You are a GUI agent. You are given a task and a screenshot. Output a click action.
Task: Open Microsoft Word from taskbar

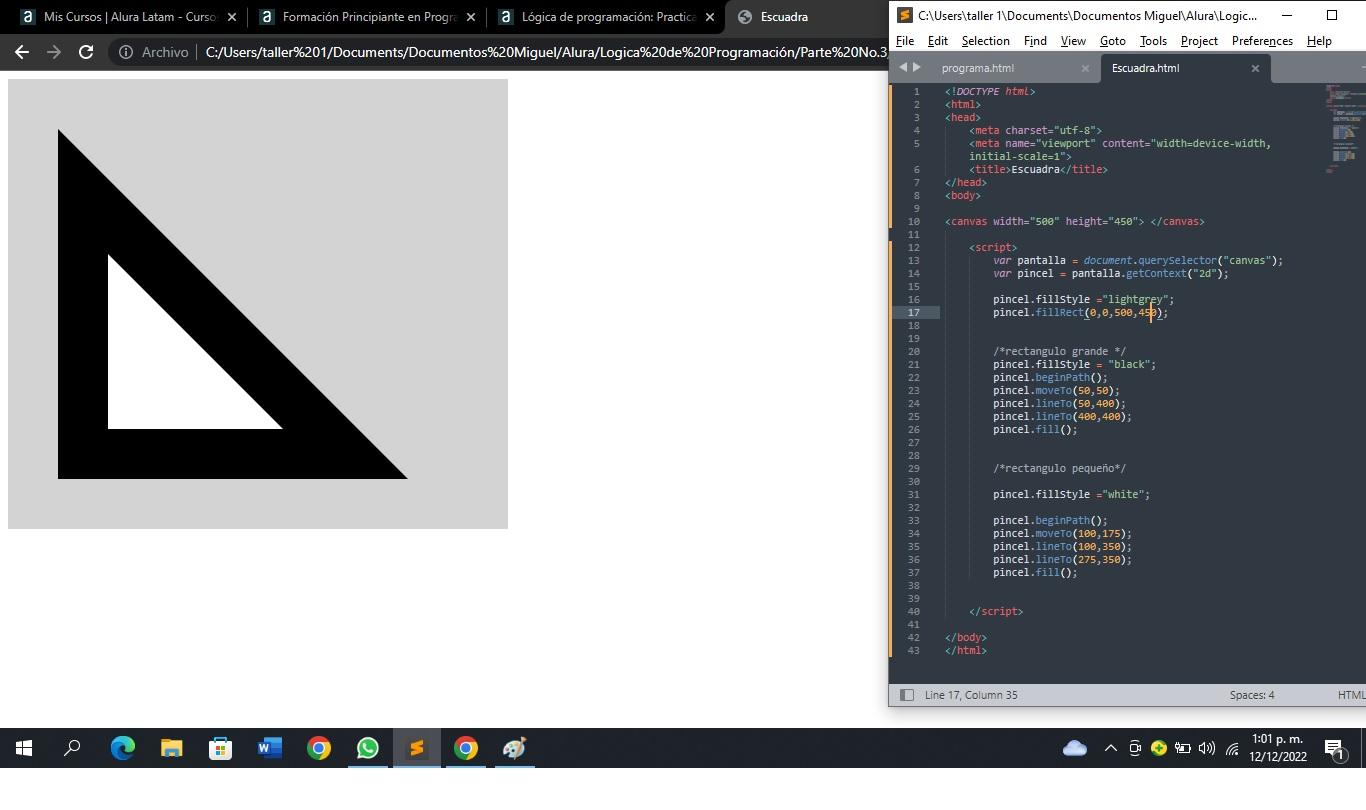[x=269, y=748]
